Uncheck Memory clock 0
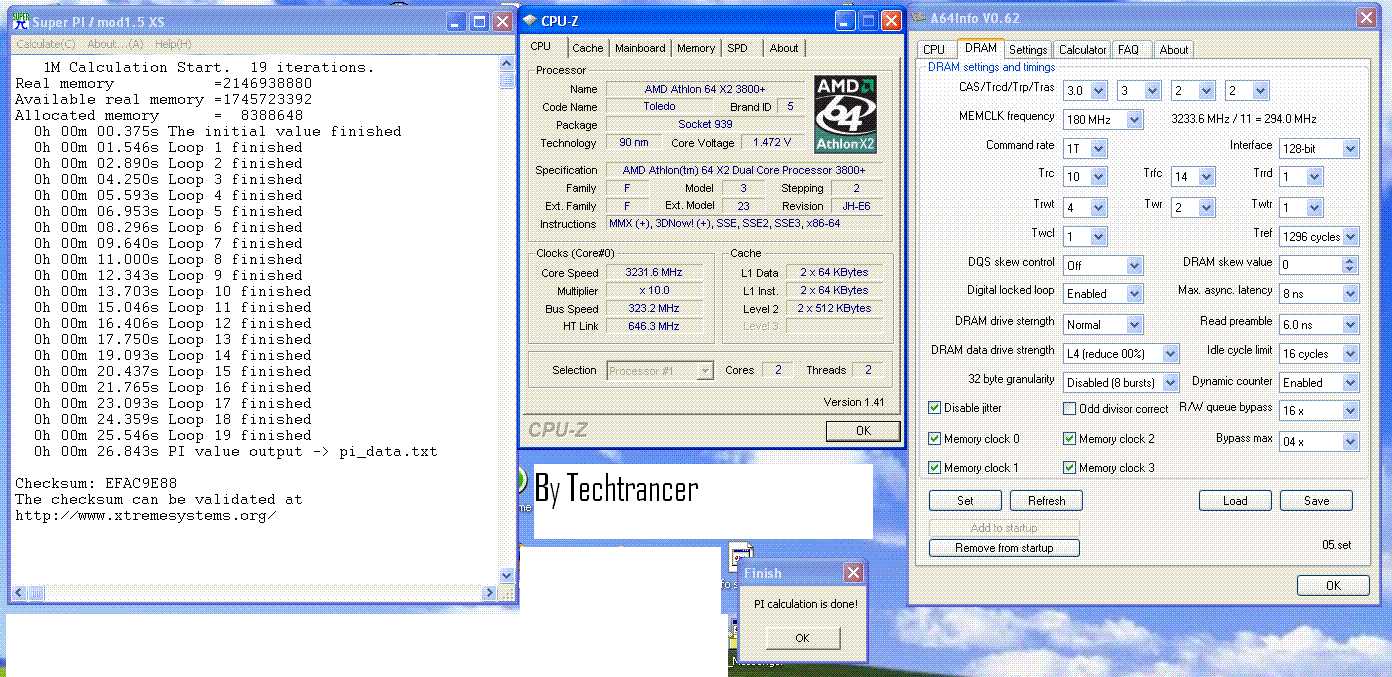1392x677 pixels. pos(935,438)
